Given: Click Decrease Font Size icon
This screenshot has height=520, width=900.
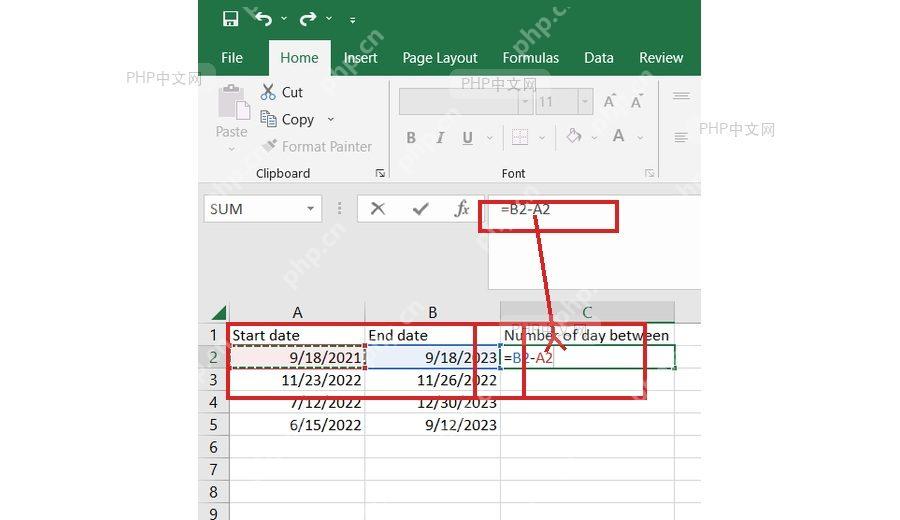Looking at the screenshot, I should tap(636, 102).
